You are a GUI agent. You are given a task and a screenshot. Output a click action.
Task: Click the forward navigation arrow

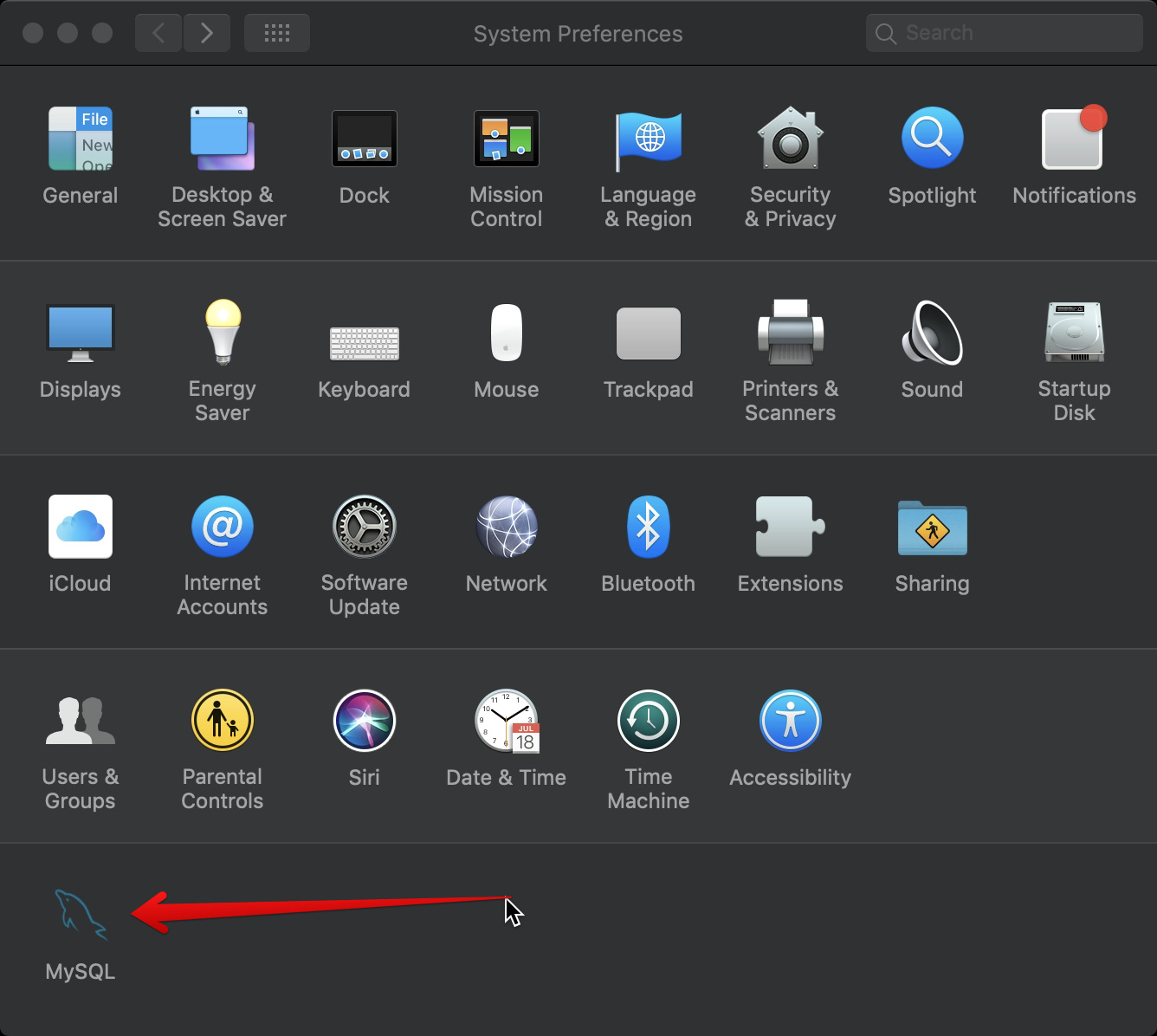pos(206,33)
